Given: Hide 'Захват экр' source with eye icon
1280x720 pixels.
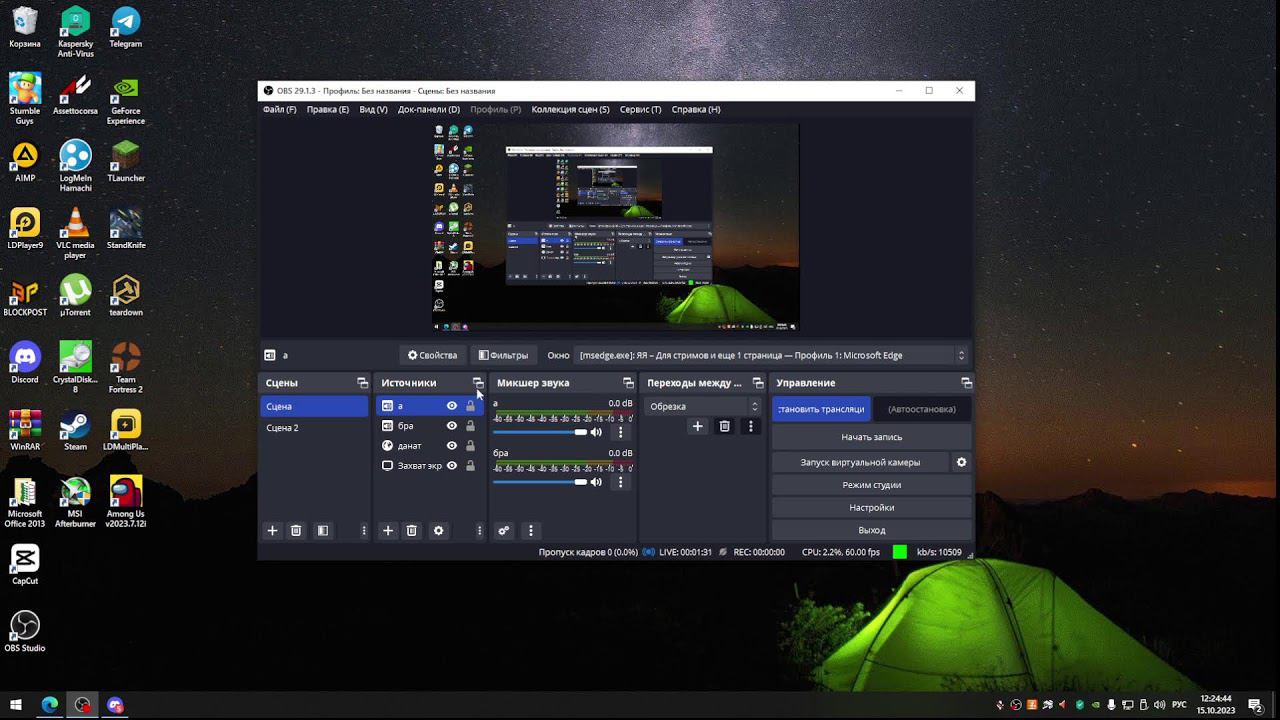Looking at the screenshot, I should (452, 466).
